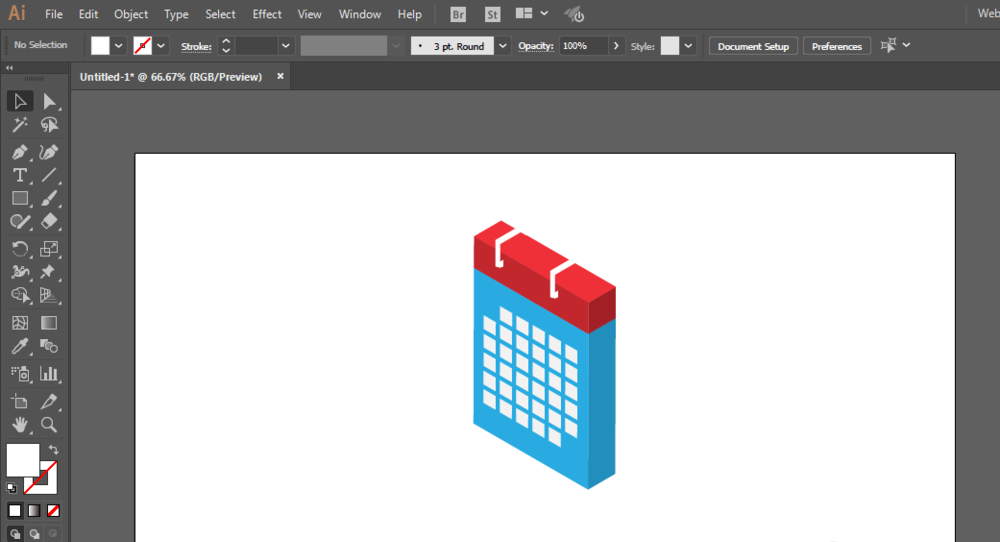
Task: Click the Fill color swatch in the Tools panel
Action: 22,460
